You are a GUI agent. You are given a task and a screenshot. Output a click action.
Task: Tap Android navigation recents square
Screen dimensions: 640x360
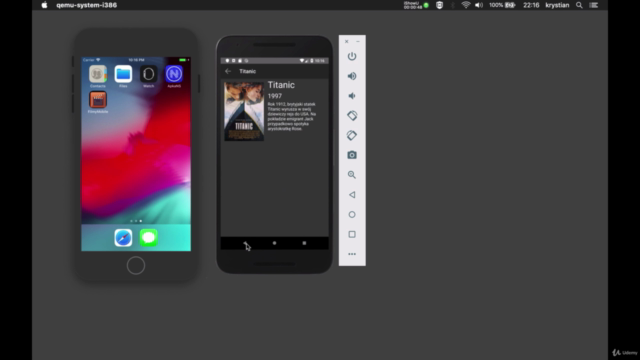tap(304, 243)
